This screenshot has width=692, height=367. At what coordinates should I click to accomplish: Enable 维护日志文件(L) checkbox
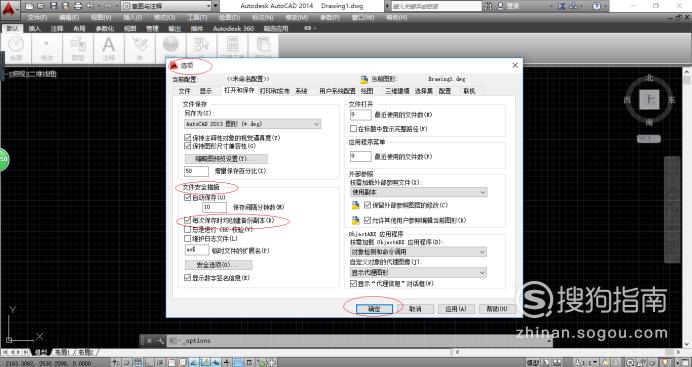tap(188, 238)
